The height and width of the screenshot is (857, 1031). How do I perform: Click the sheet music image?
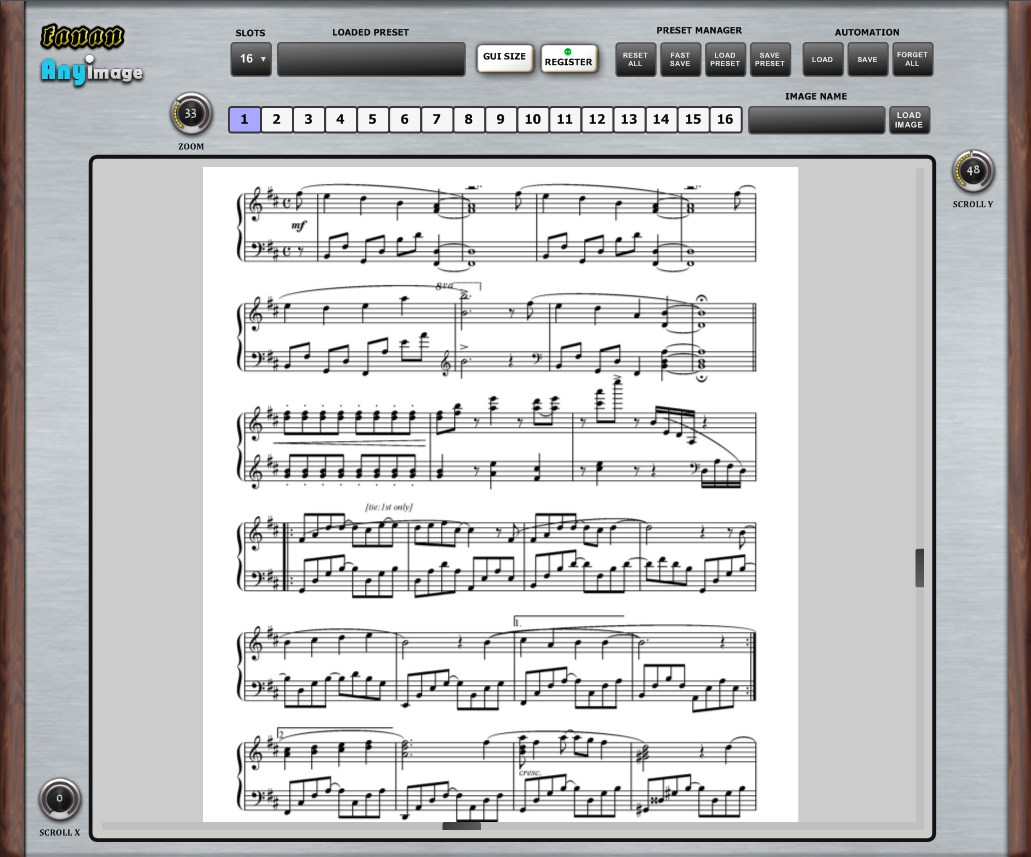tap(500, 494)
